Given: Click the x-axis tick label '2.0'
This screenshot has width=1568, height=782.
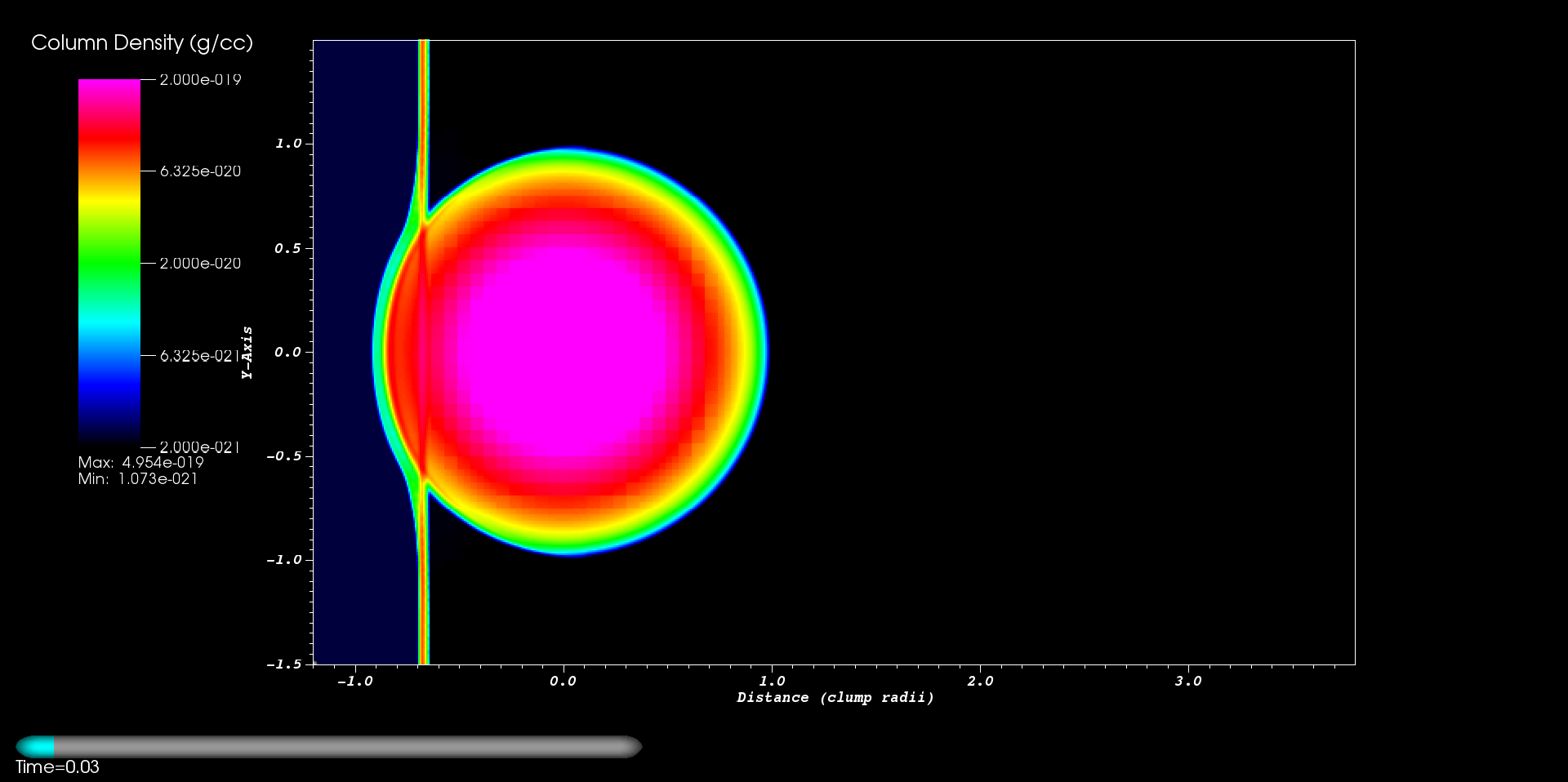Looking at the screenshot, I should tap(981, 682).
